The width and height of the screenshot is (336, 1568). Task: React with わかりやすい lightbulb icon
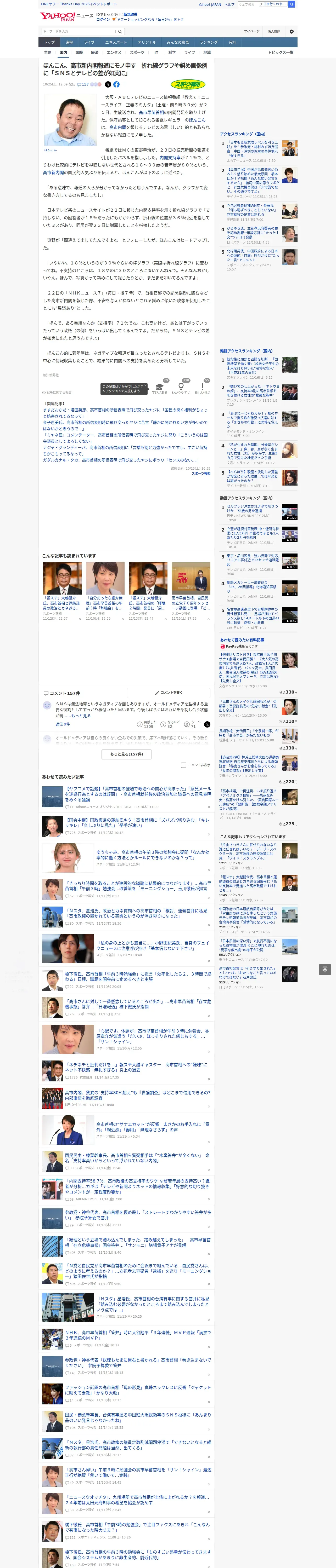coord(181,387)
